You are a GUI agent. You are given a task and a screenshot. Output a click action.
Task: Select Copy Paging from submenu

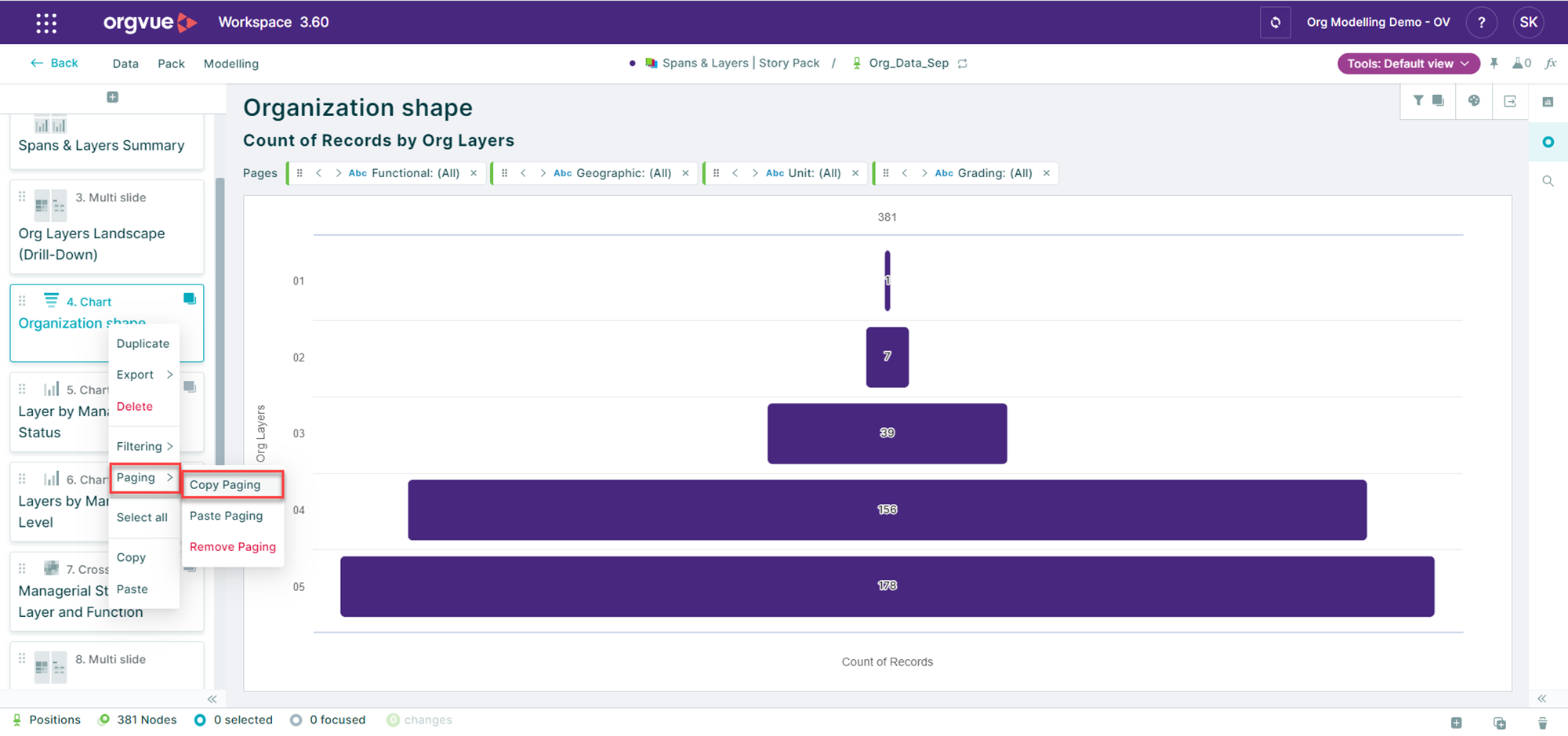point(225,484)
